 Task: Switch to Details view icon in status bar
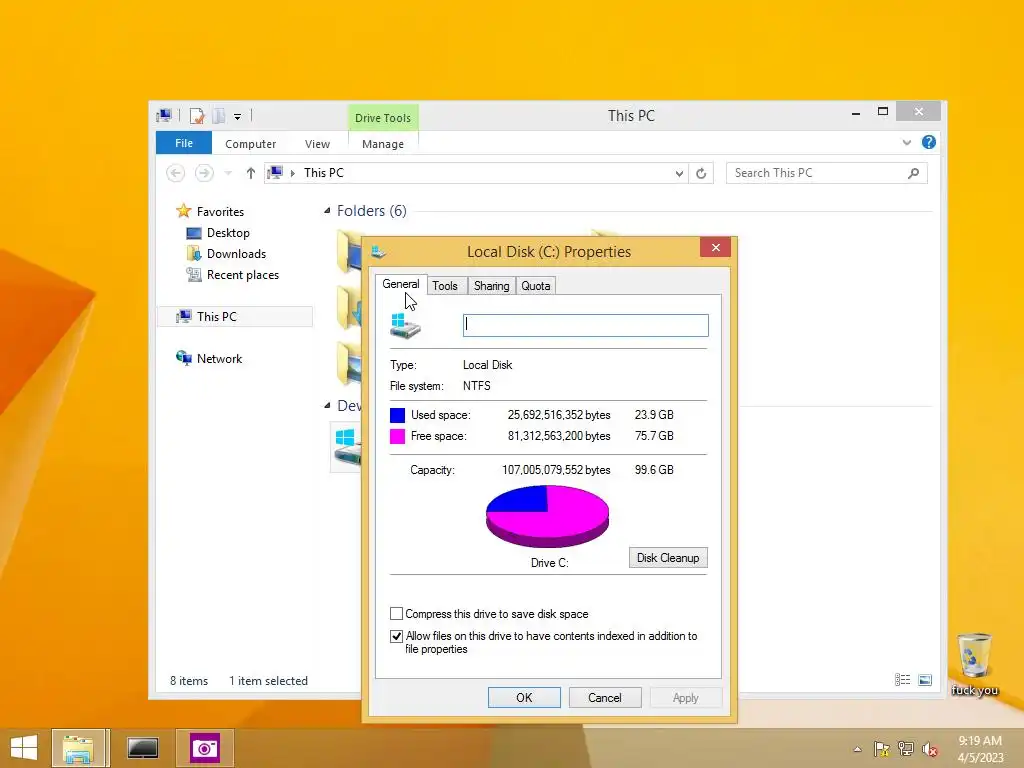tap(903, 680)
